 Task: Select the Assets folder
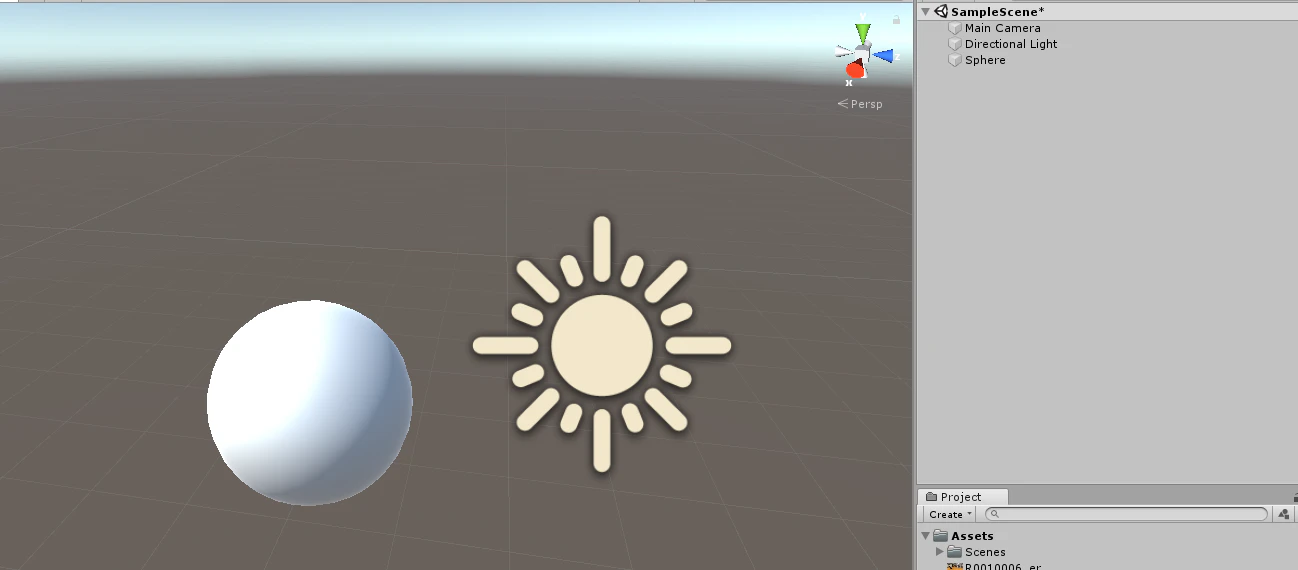pos(972,536)
